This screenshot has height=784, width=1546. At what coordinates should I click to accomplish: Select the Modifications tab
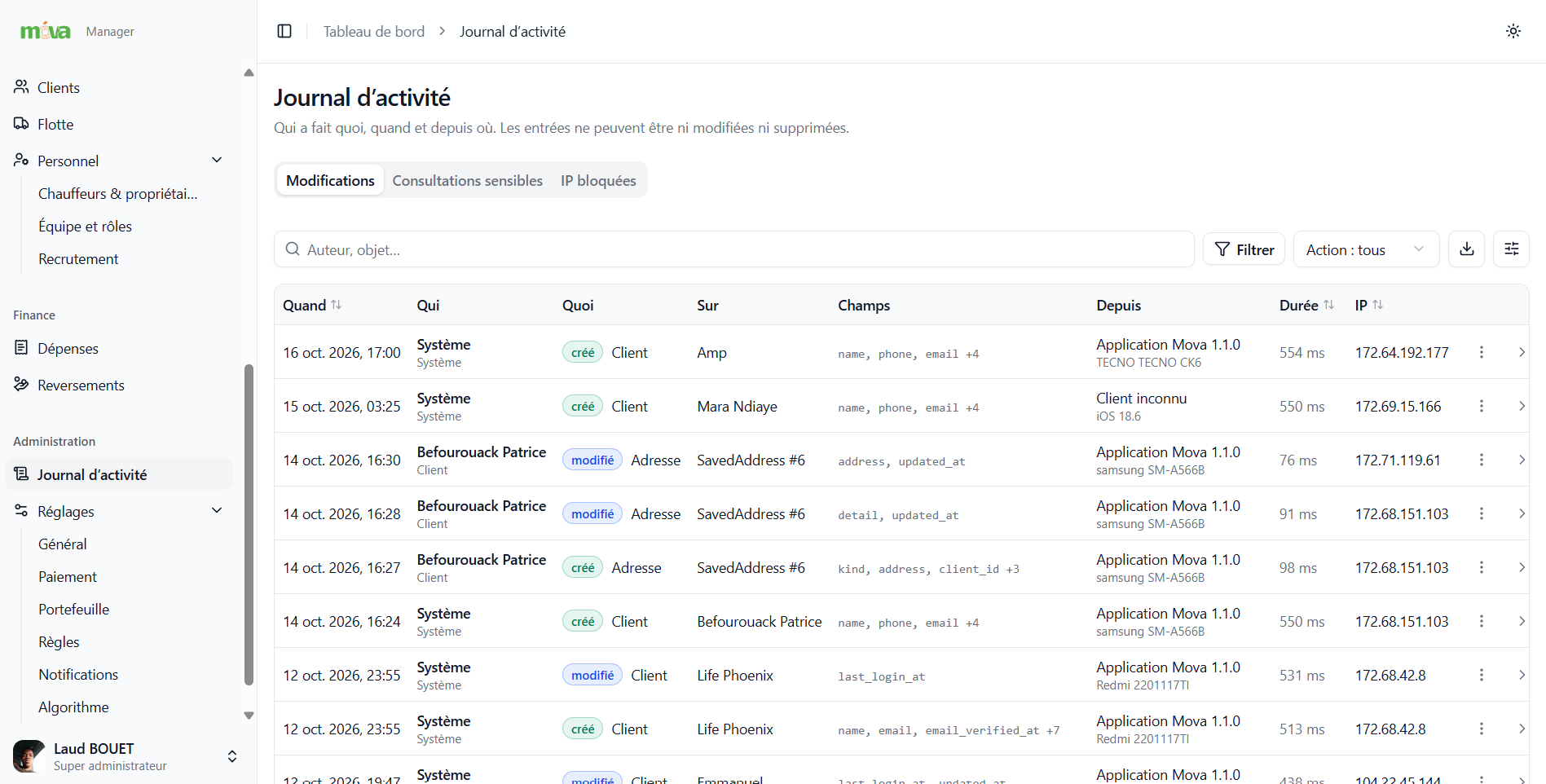[330, 180]
